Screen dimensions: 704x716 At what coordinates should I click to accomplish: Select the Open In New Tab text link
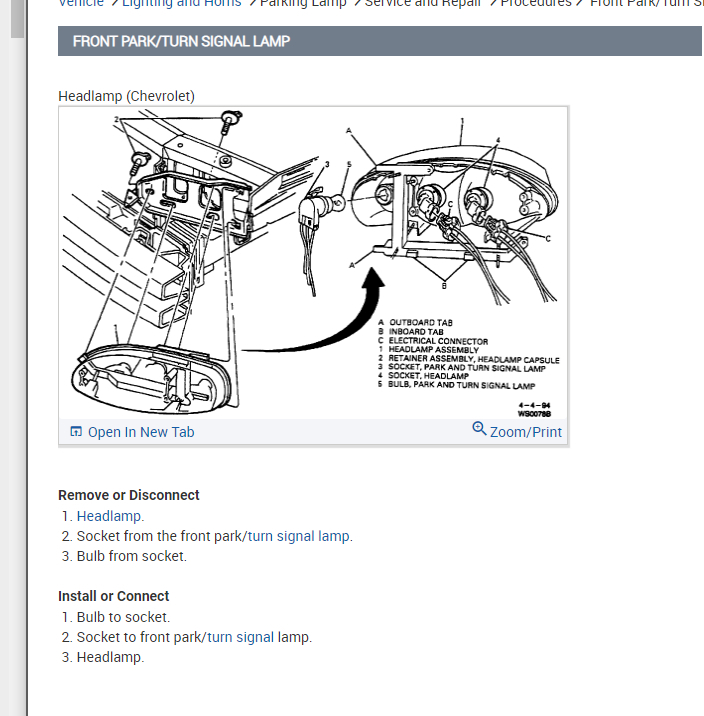[x=141, y=432]
